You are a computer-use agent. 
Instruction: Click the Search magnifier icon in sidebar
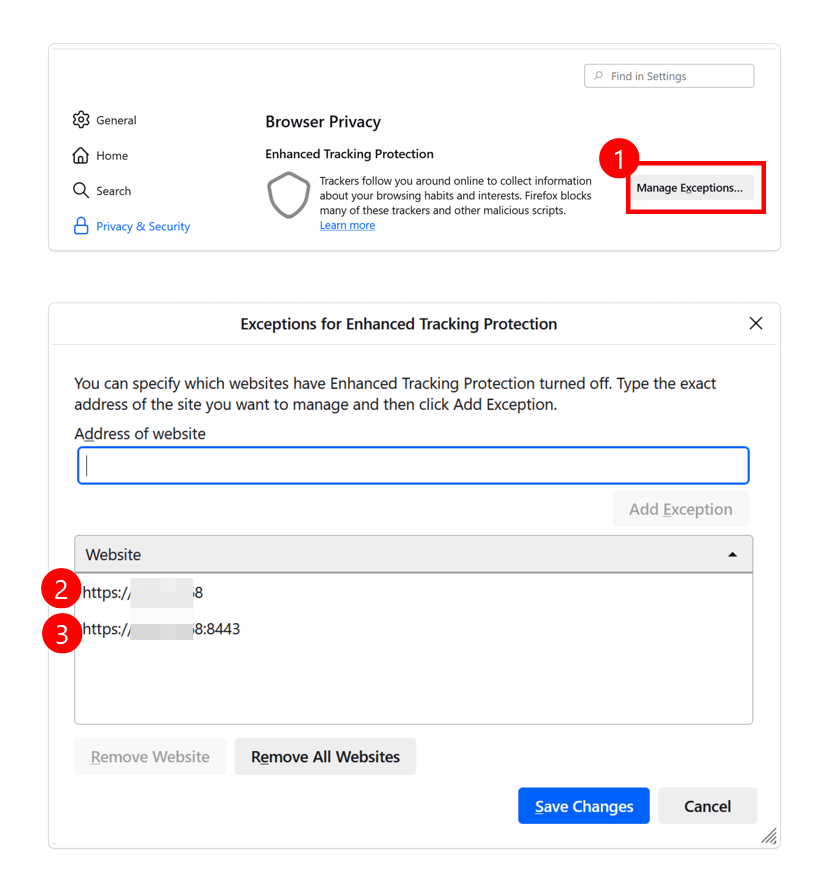click(x=81, y=190)
